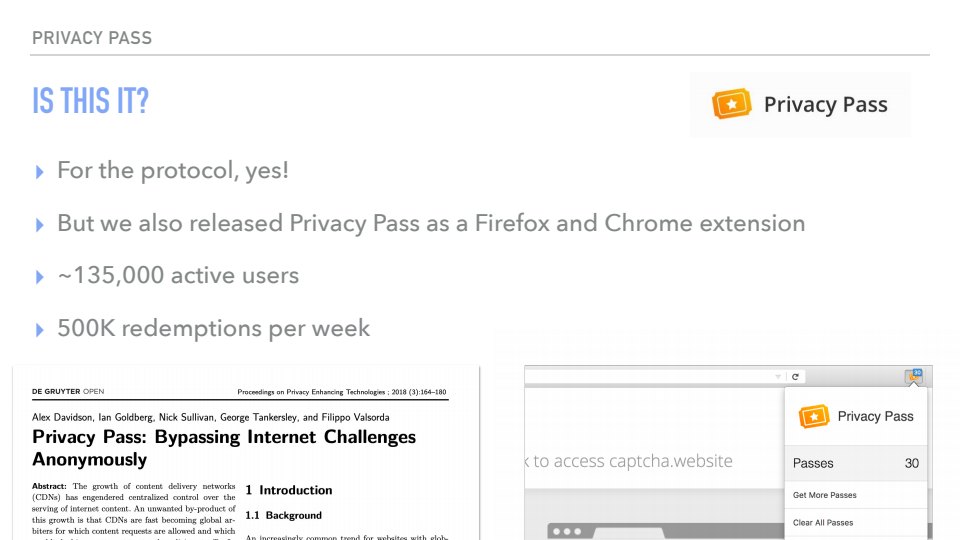Viewport: 960px width, 540px height.
Task: Click the orange ticket logo in popup
Action: [x=814, y=416]
